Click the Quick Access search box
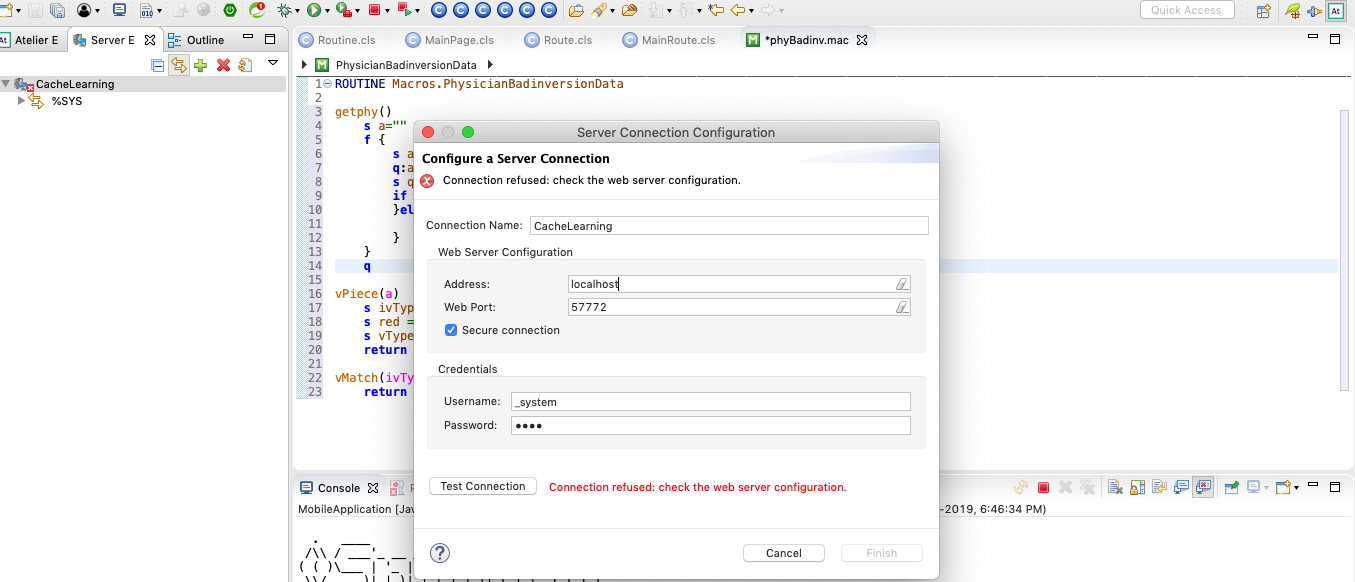The image size is (1355, 582). pos(1186,10)
